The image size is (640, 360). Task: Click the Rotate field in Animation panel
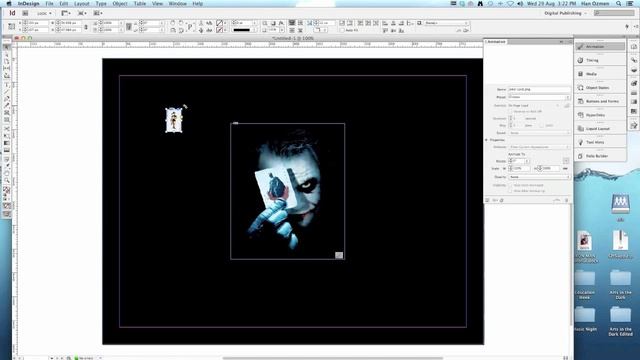tap(519, 161)
